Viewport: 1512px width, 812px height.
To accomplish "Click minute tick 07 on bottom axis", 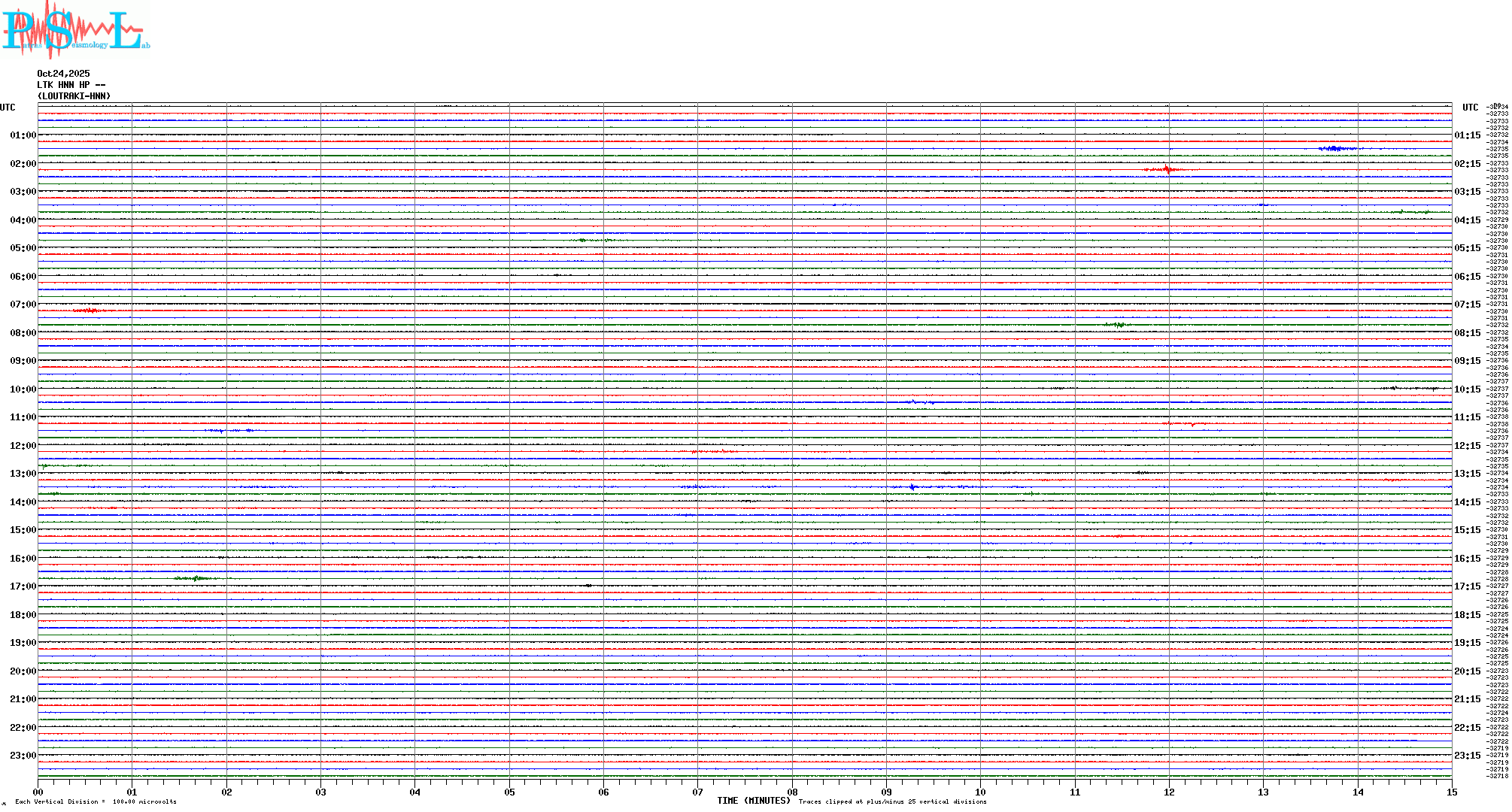I will click(x=697, y=792).
